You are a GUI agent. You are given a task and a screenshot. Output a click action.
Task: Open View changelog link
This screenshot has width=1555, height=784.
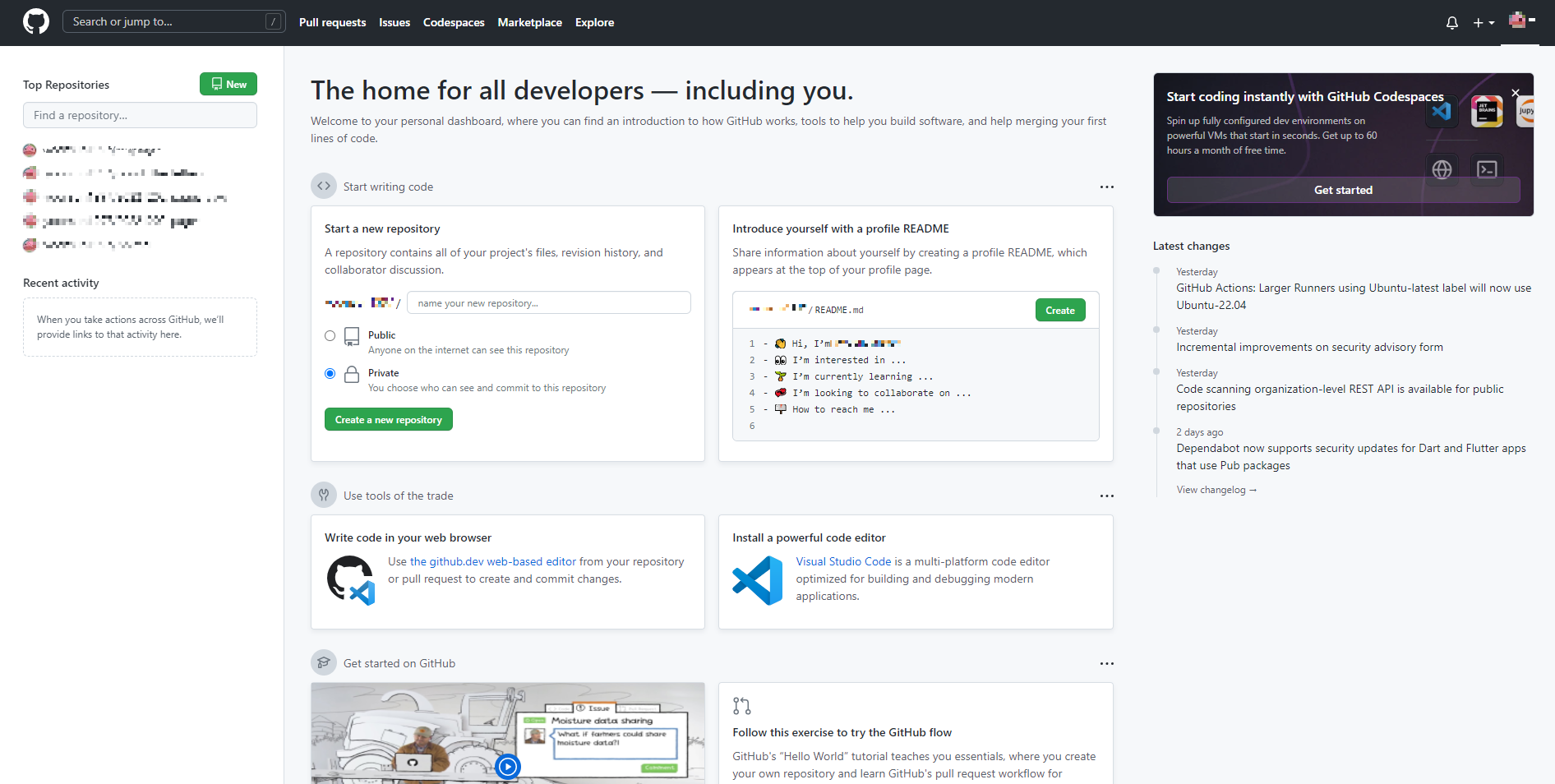(x=1216, y=490)
